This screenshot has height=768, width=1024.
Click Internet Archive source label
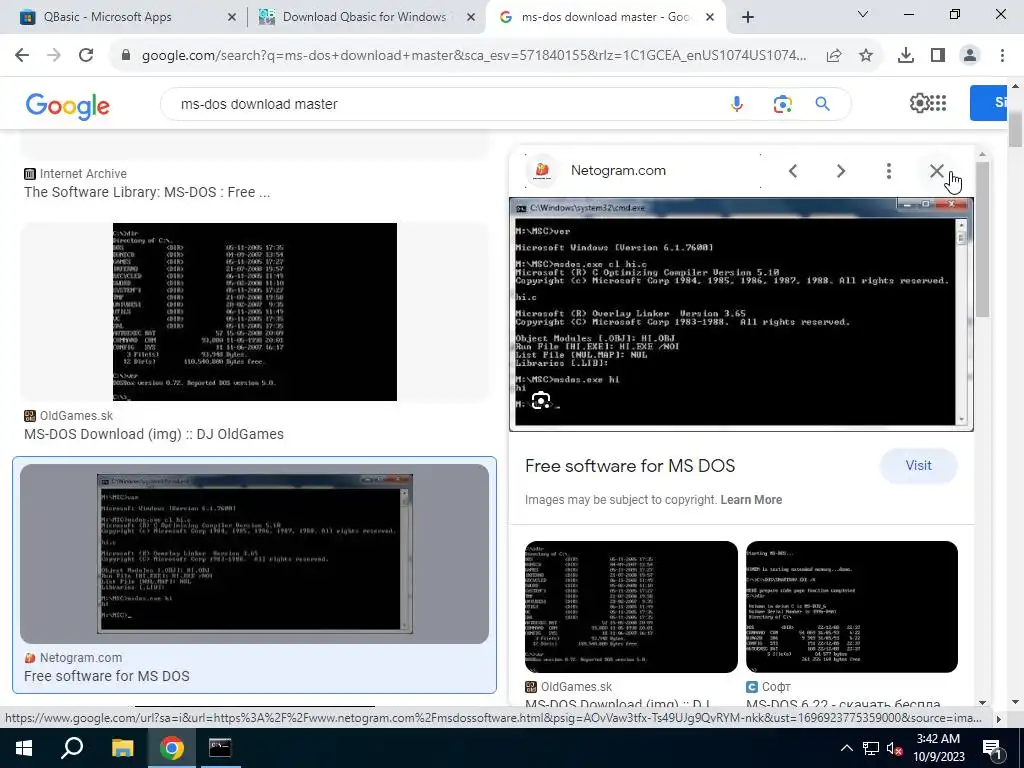83,174
